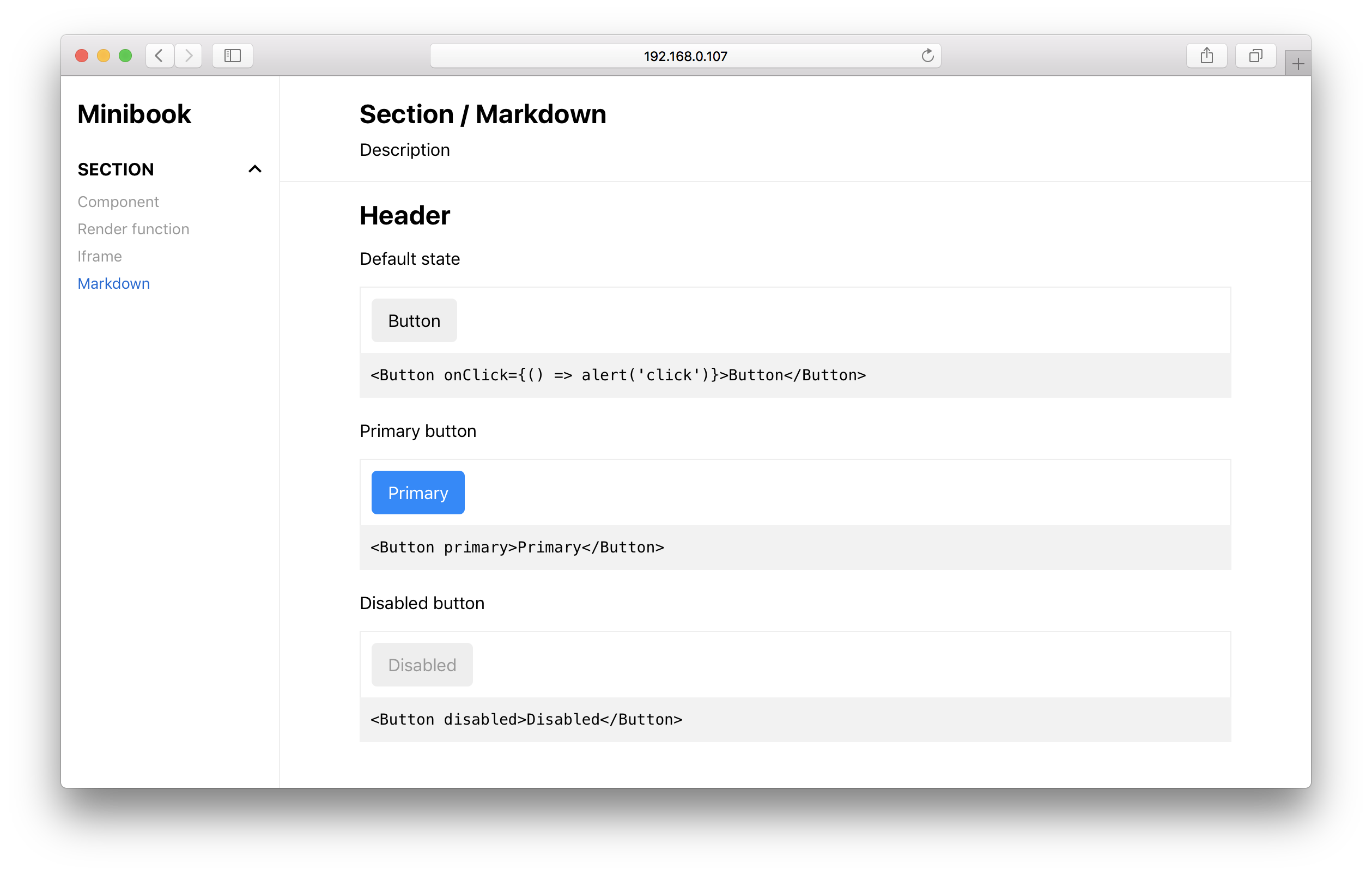
Task: Collapse the SECTION chevron
Action: pos(254,169)
